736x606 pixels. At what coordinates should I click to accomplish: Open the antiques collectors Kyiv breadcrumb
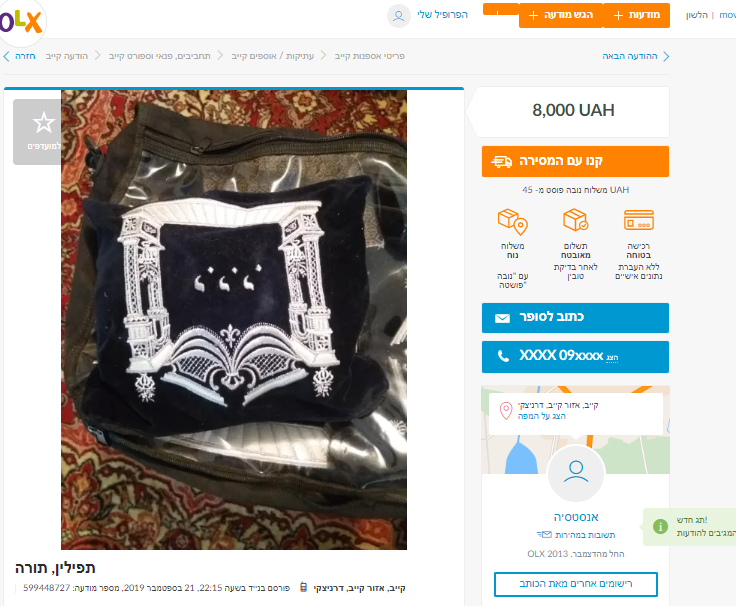click(272, 56)
